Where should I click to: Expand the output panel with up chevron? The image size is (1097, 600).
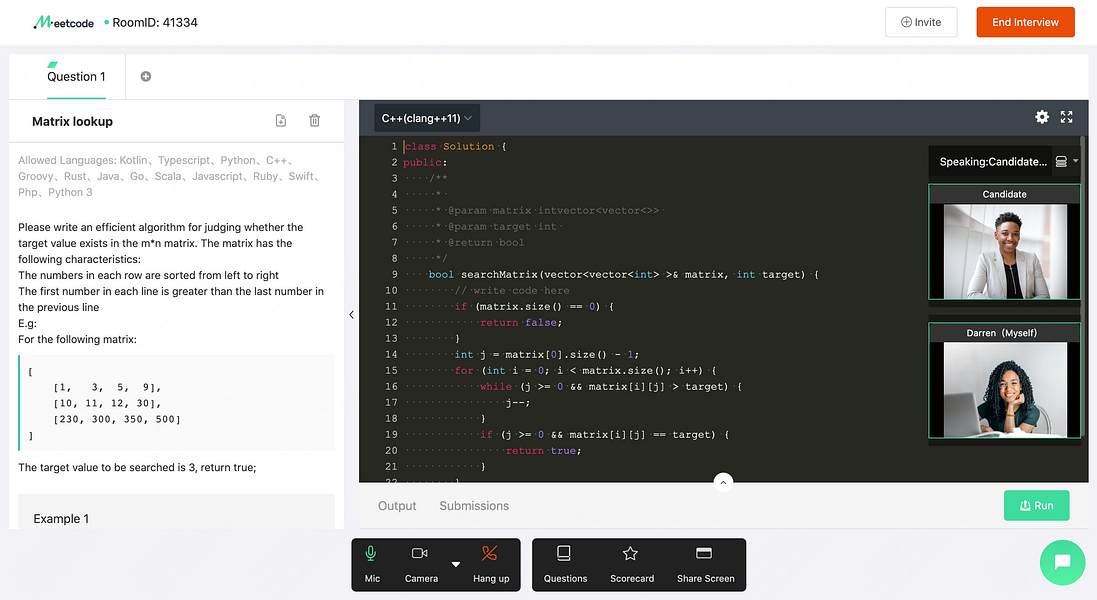pyautogui.click(x=723, y=482)
